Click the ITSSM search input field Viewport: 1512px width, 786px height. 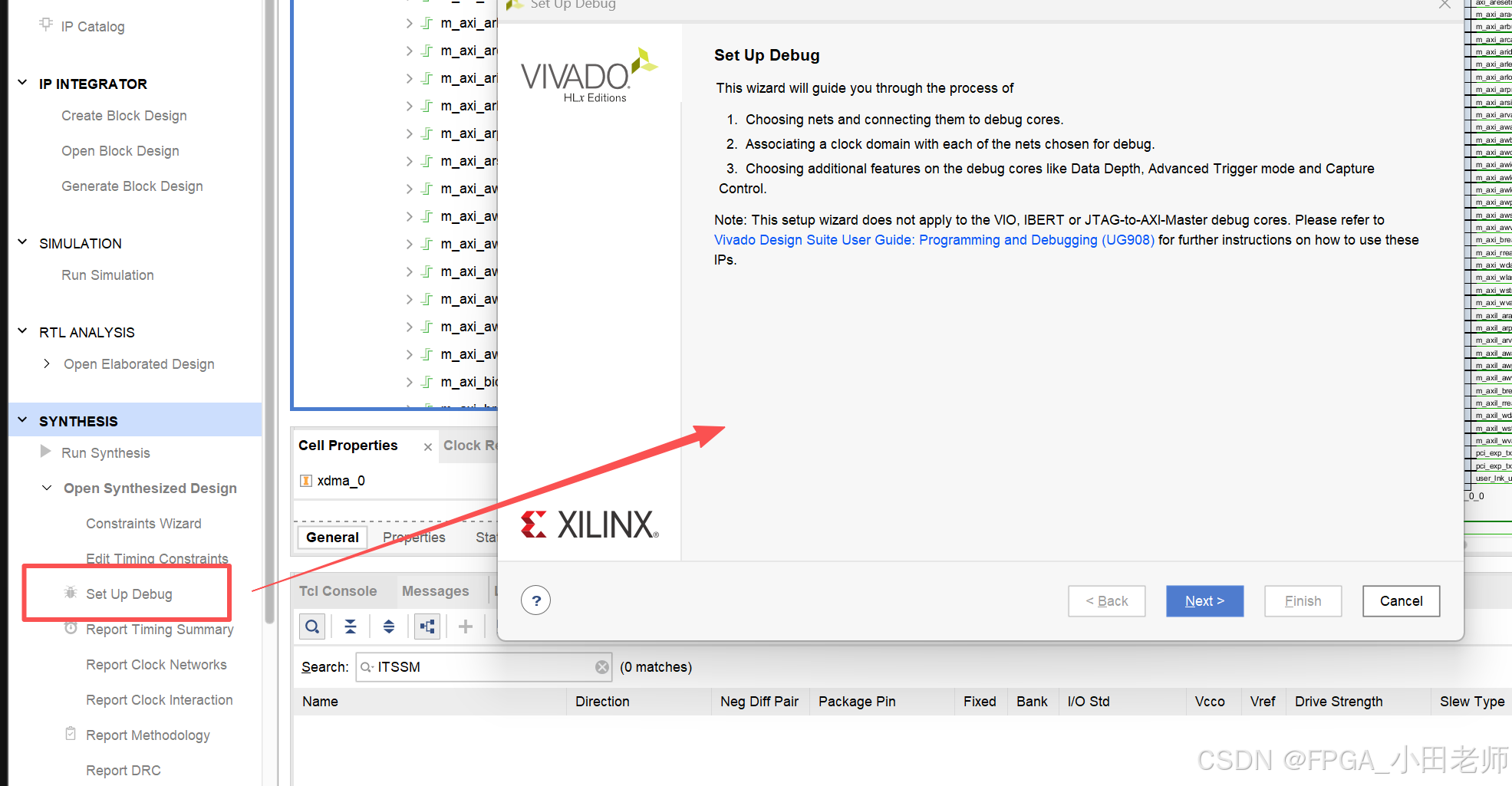pos(483,667)
